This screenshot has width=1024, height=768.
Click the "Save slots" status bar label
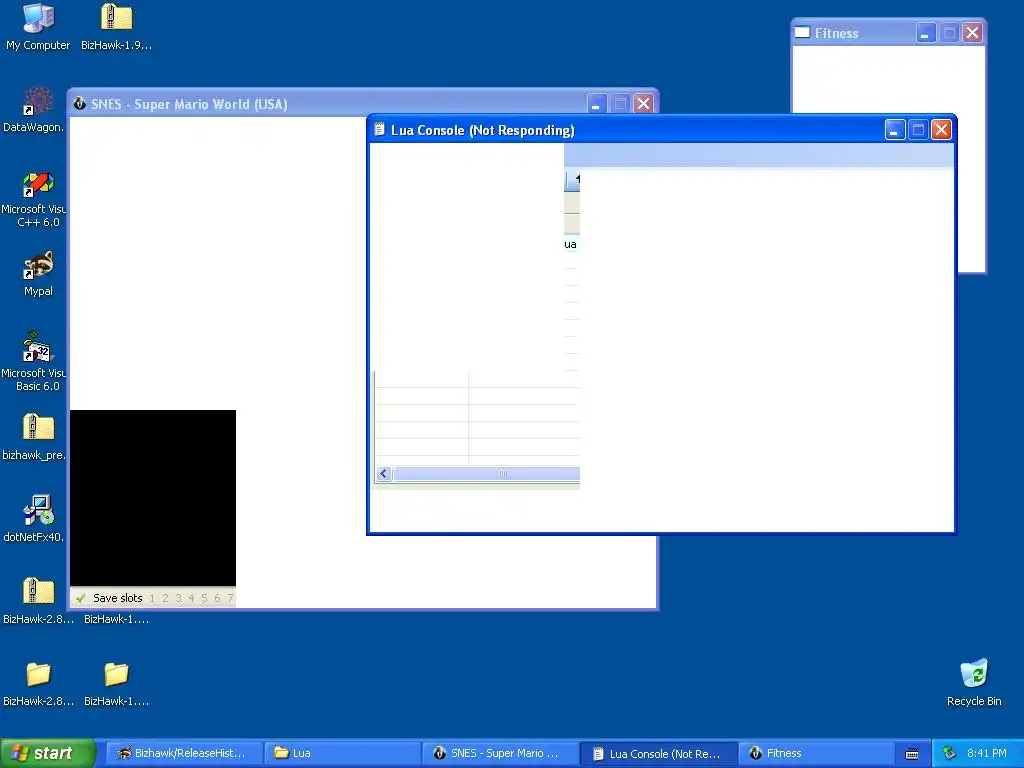click(118, 598)
